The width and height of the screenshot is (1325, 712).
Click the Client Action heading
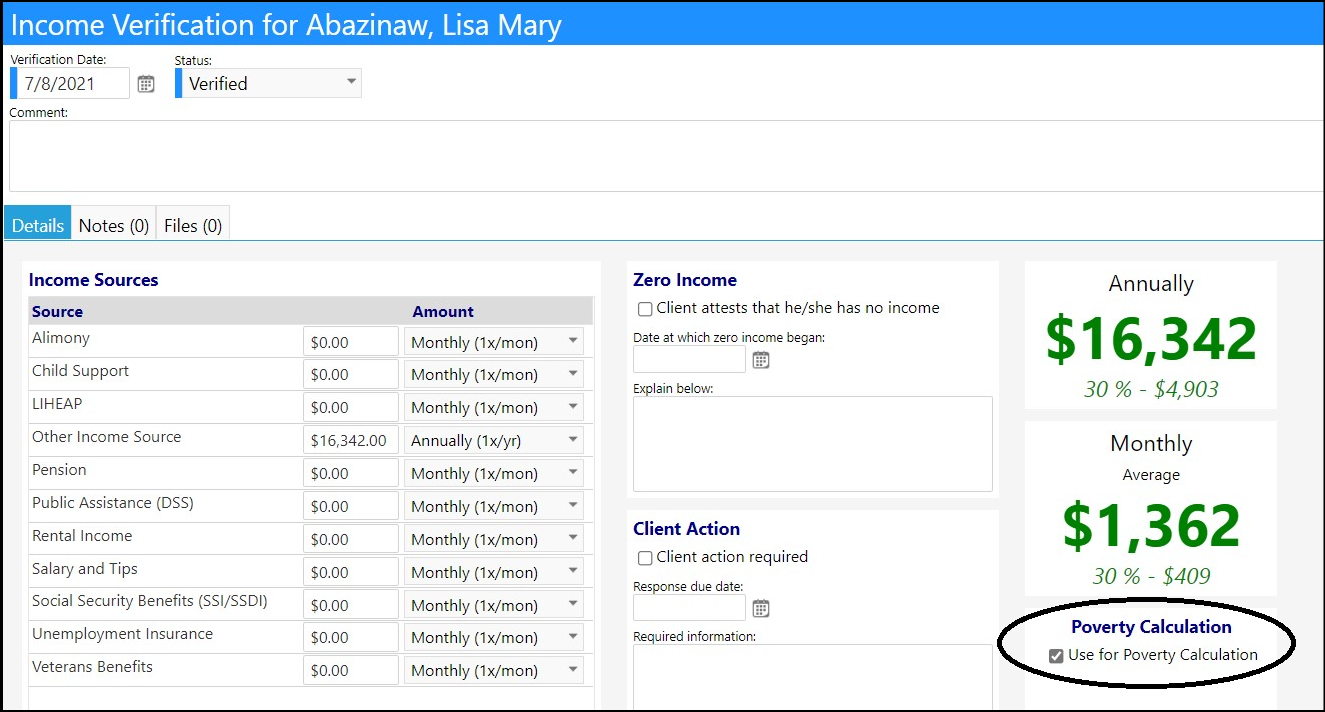point(686,529)
